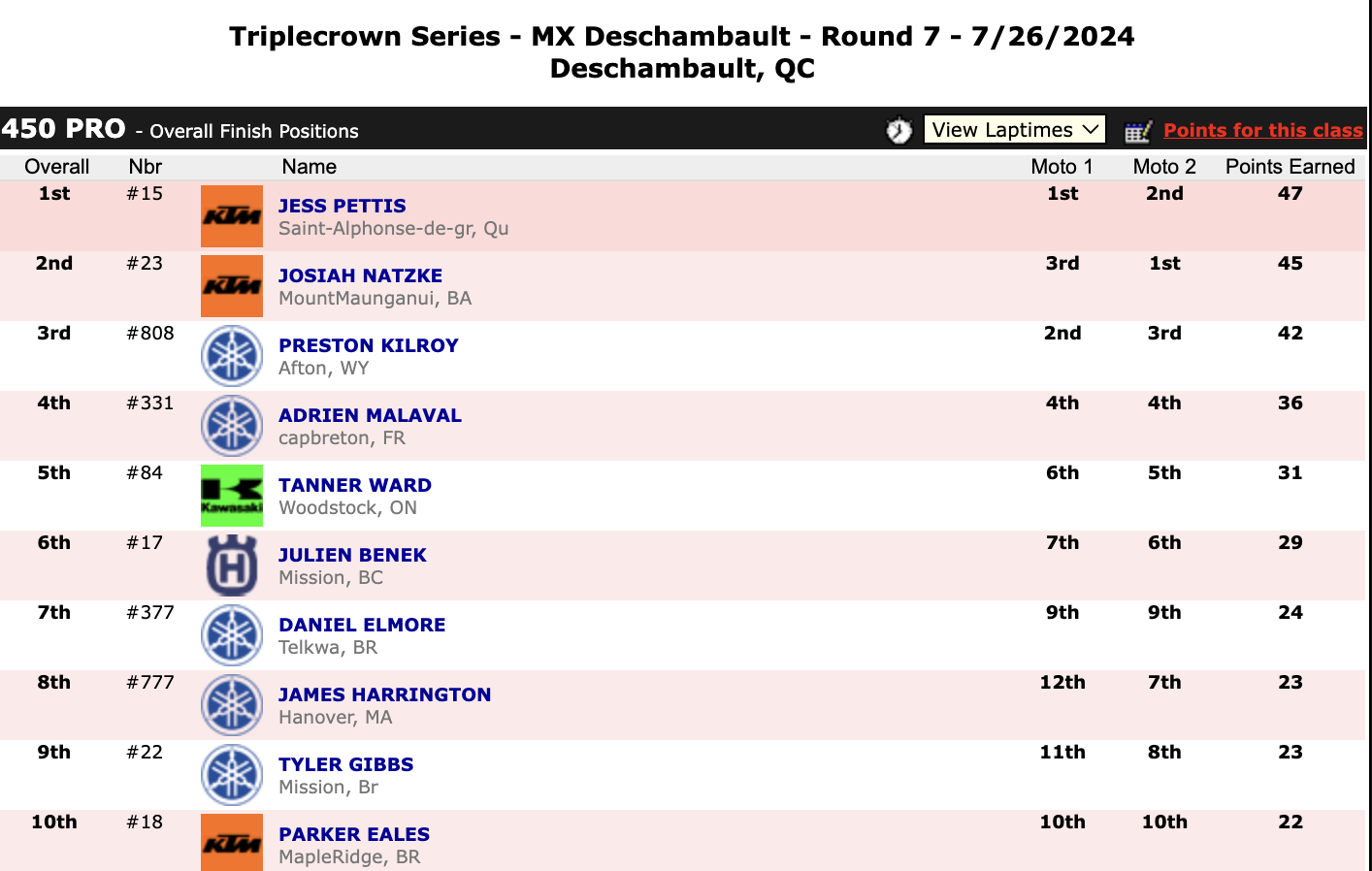Click Adrien Malaval's Yamaha logo

click(232, 426)
